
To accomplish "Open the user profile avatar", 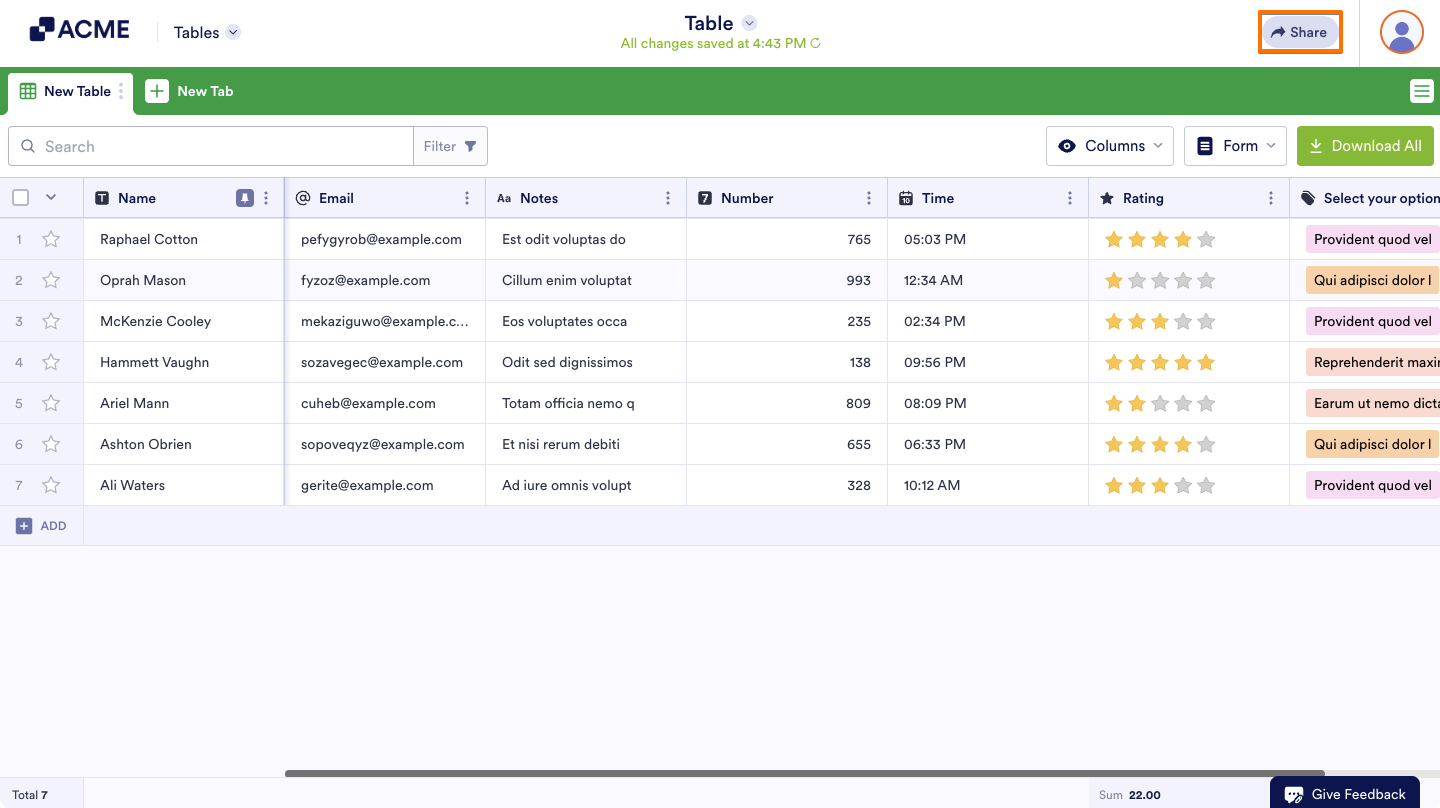I will tap(1402, 32).
